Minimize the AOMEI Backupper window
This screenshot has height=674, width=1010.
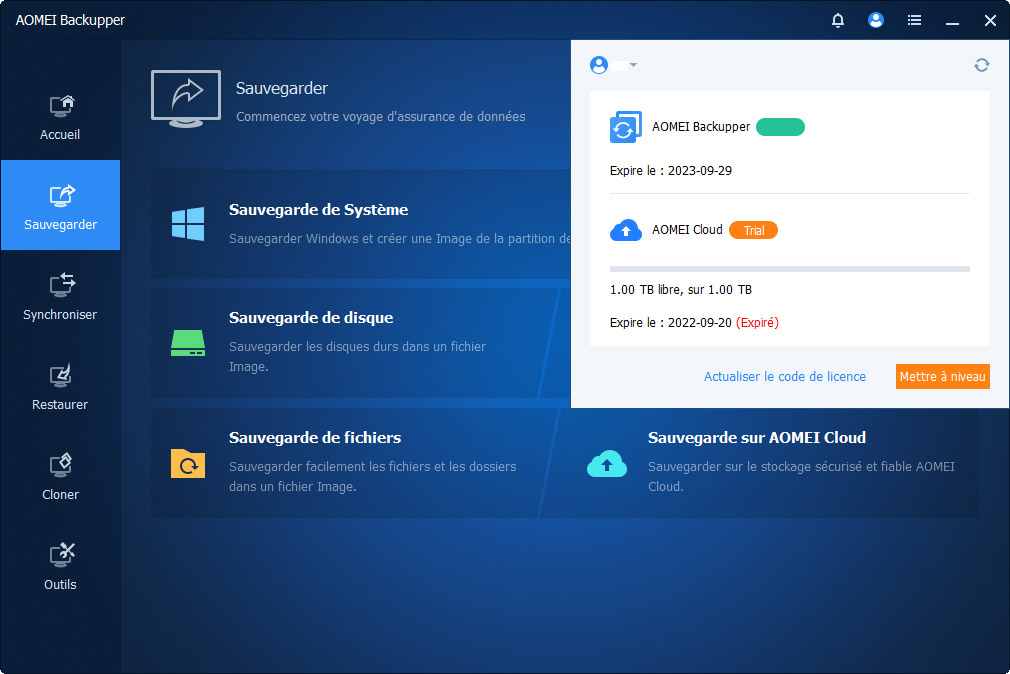[952, 24]
